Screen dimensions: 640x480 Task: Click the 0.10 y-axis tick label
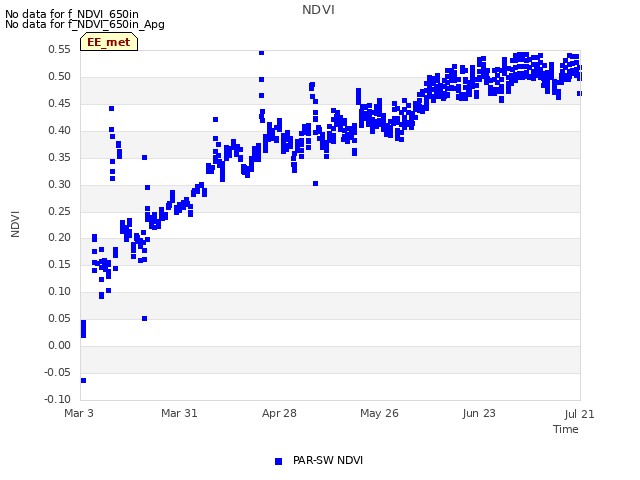click(x=59, y=291)
